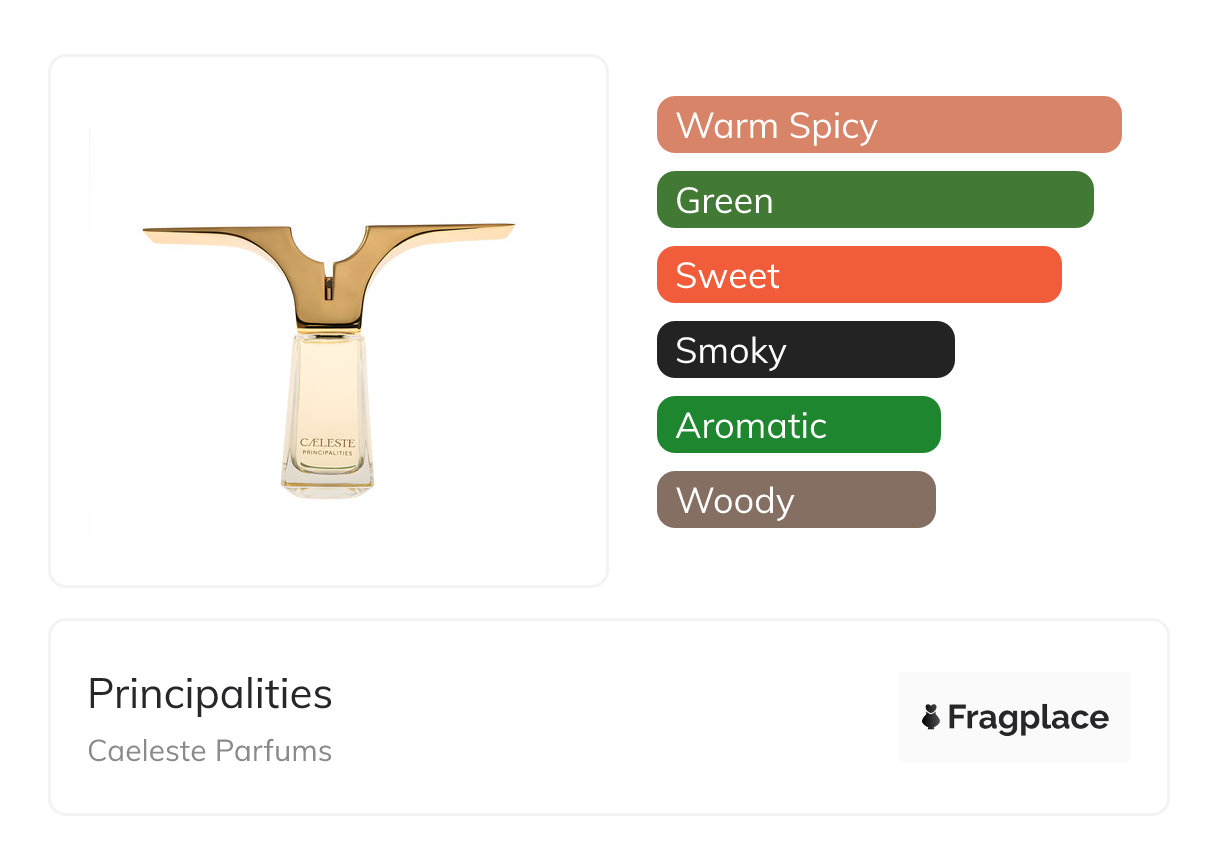Screen dimensions: 1218x864
Task: Pick the Smoky accord bar
Action: point(805,350)
